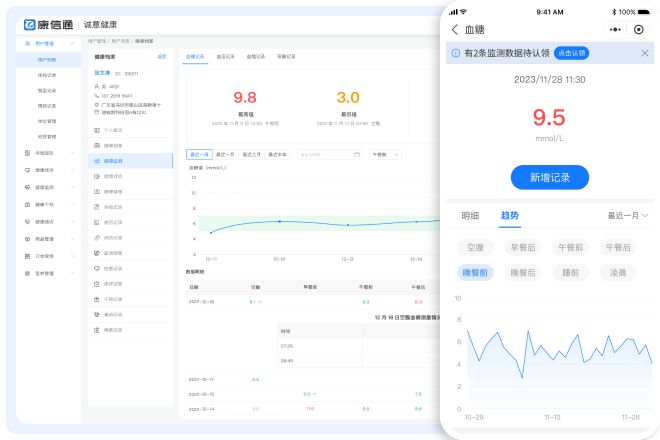Screen dimensions: 660x440
Task: Click the 用户管理 user icon in left navigation
Action: [x=27, y=43]
